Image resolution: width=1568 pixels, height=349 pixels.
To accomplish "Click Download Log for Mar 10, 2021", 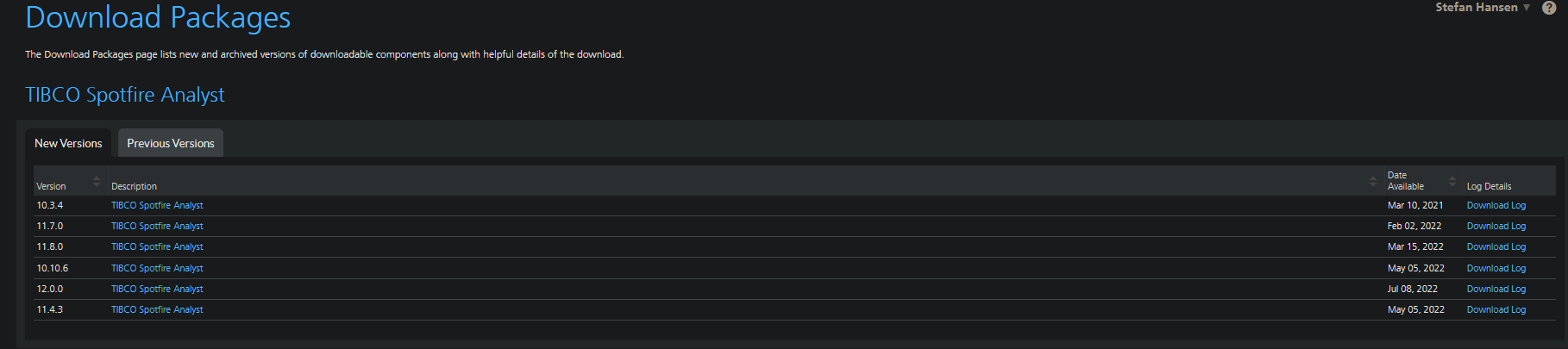I will [x=1496, y=205].
